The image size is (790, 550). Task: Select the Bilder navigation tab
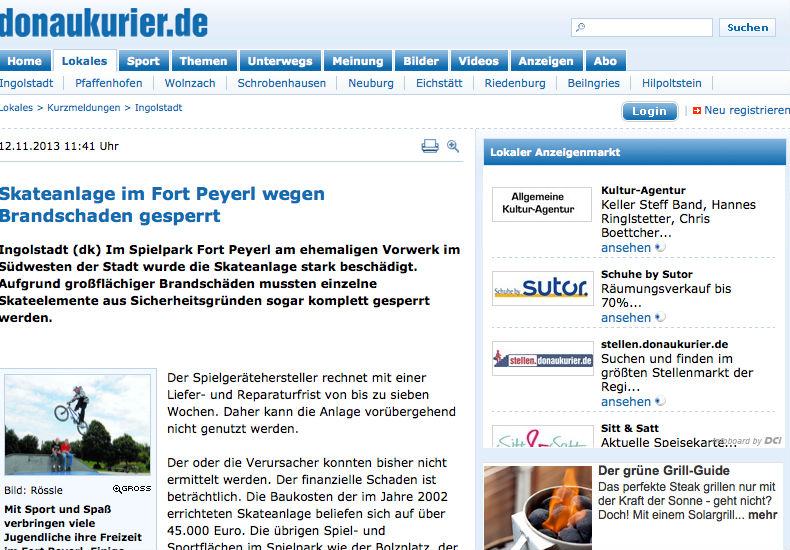pyautogui.click(x=421, y=61)
